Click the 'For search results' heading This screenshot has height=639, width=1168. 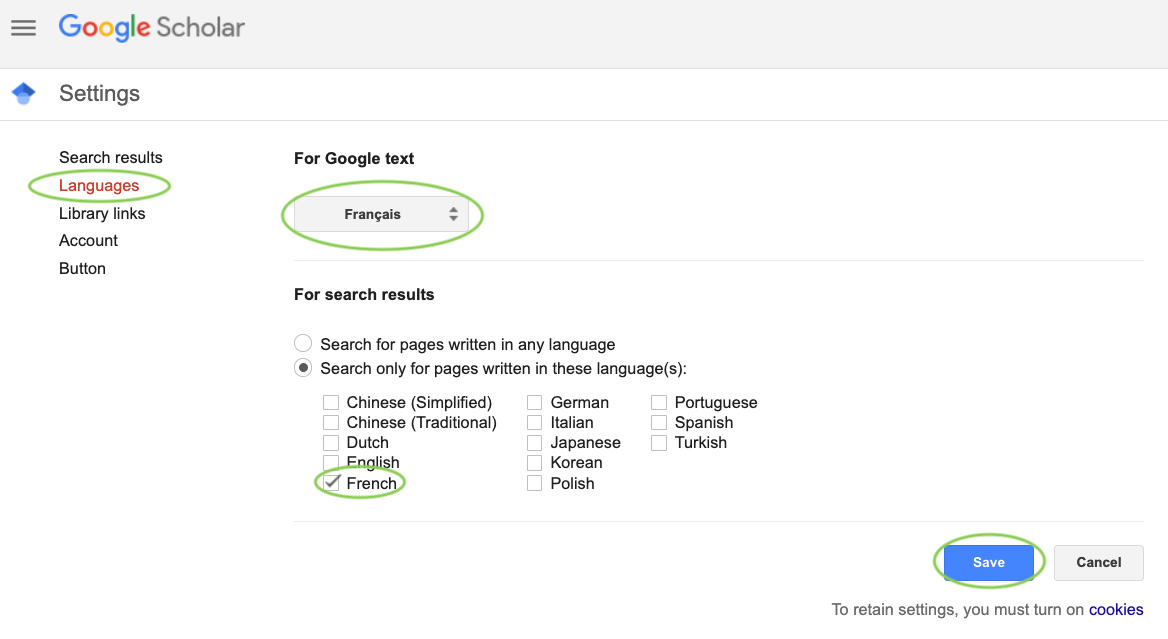pos(364,294)
